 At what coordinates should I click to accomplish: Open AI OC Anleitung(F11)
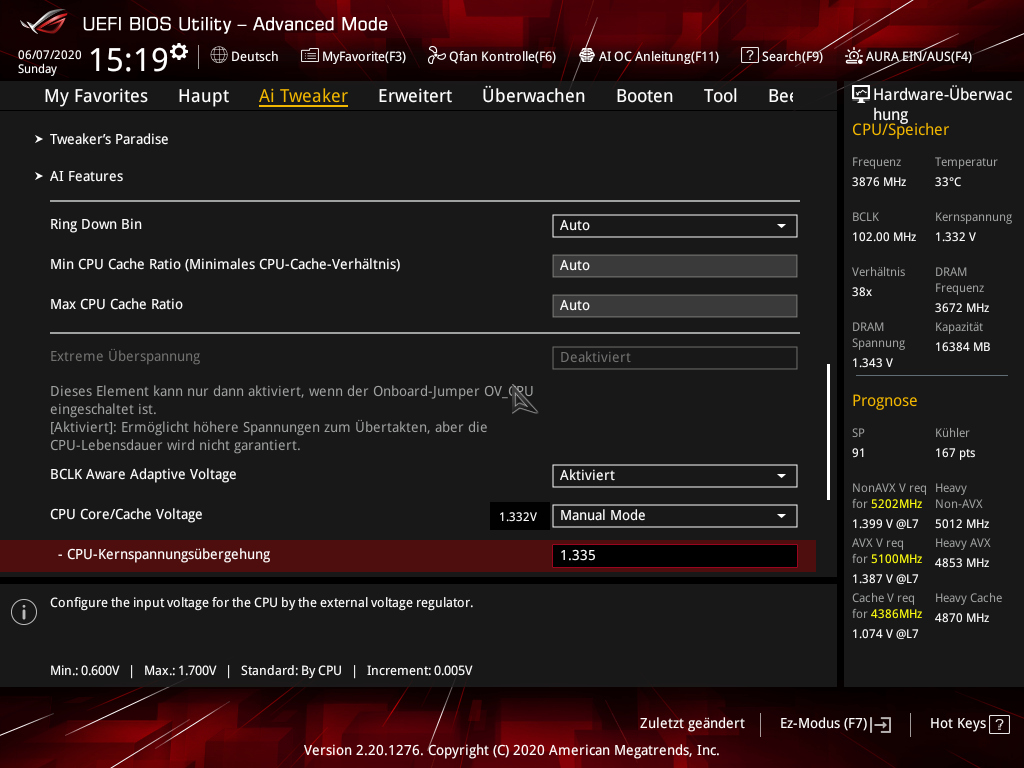[x=649, y=56]
